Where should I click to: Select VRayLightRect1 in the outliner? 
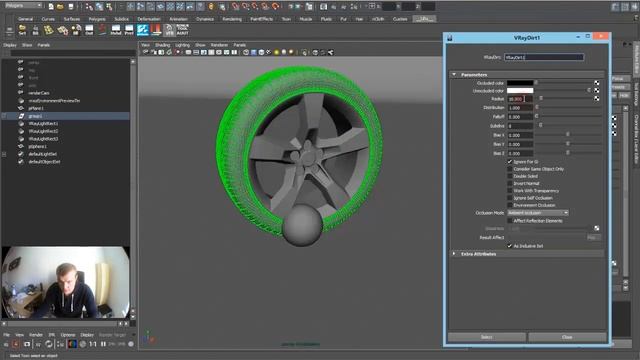pyautogui.click(x=43, y=124)
